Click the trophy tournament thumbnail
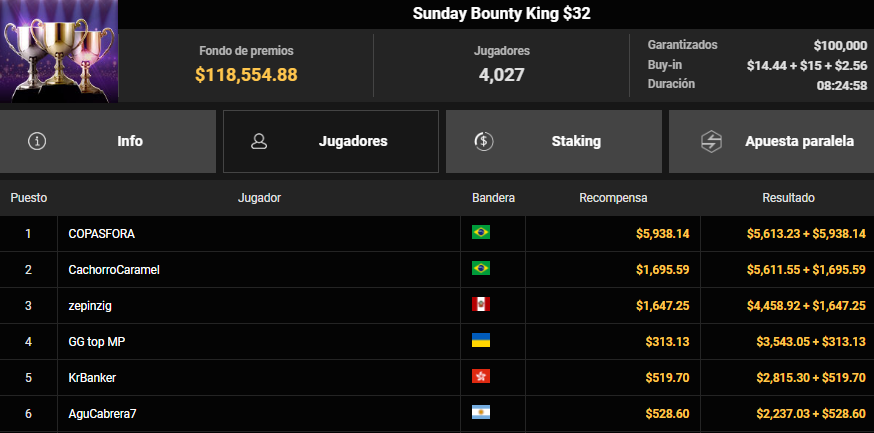 tap(59, 50)
